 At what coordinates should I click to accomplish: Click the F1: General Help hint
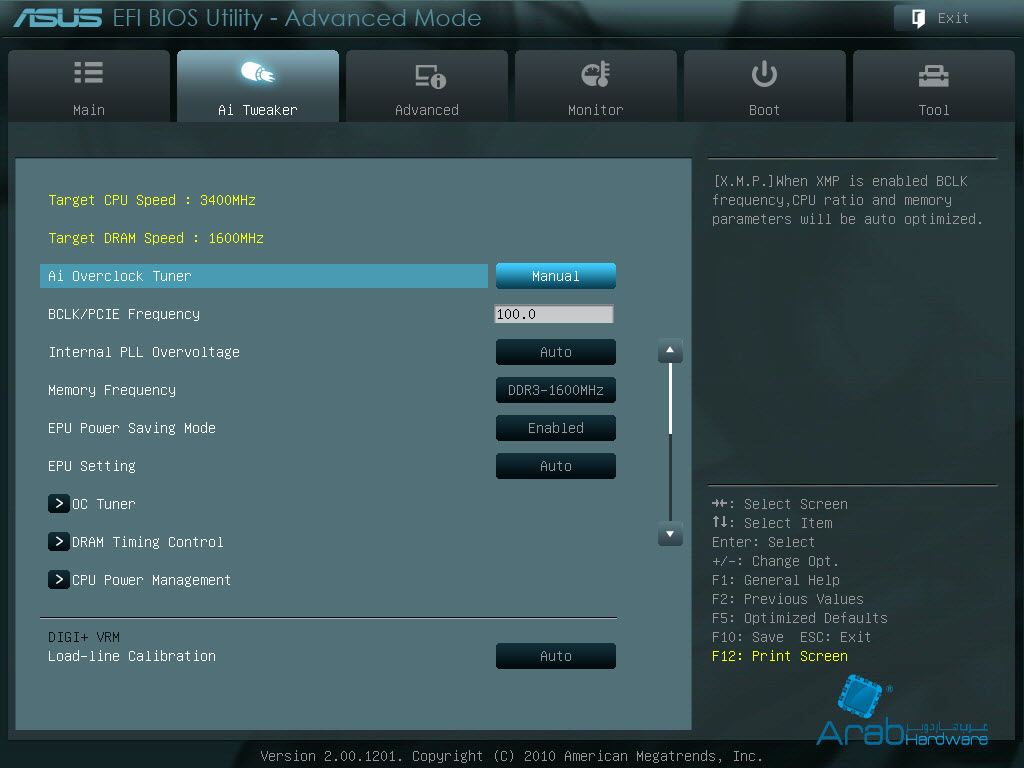[776, 580]
